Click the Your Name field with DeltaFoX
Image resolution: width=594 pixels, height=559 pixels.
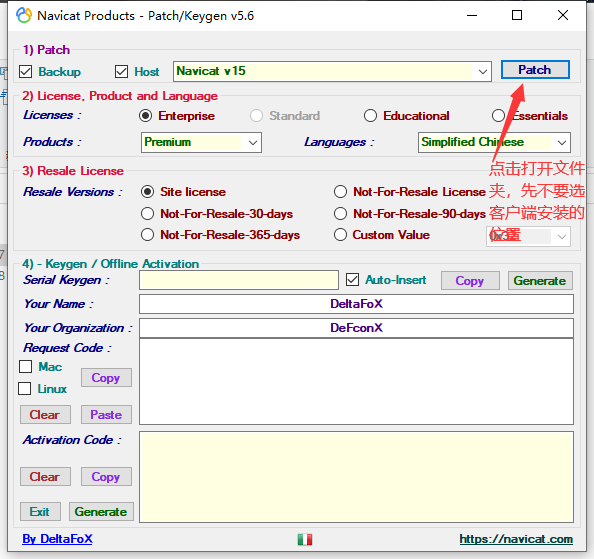(x=356, y=304)
